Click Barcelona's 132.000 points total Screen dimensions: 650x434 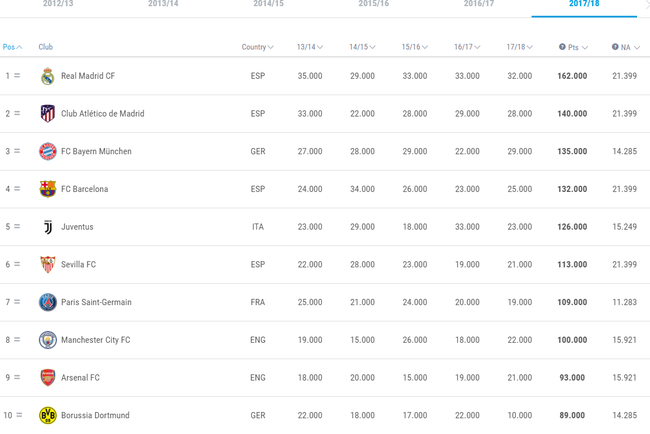click(x=572, y=189)
